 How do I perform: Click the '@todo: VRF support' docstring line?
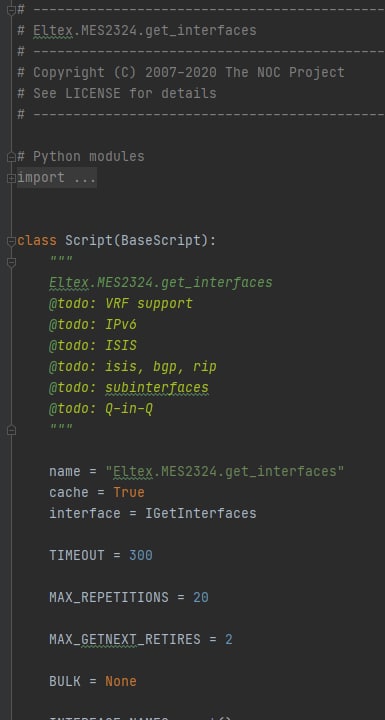[121, 304]
